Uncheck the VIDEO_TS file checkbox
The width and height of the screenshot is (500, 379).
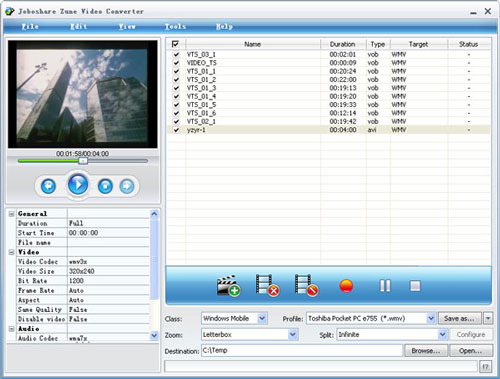click(x=176, y=63)
